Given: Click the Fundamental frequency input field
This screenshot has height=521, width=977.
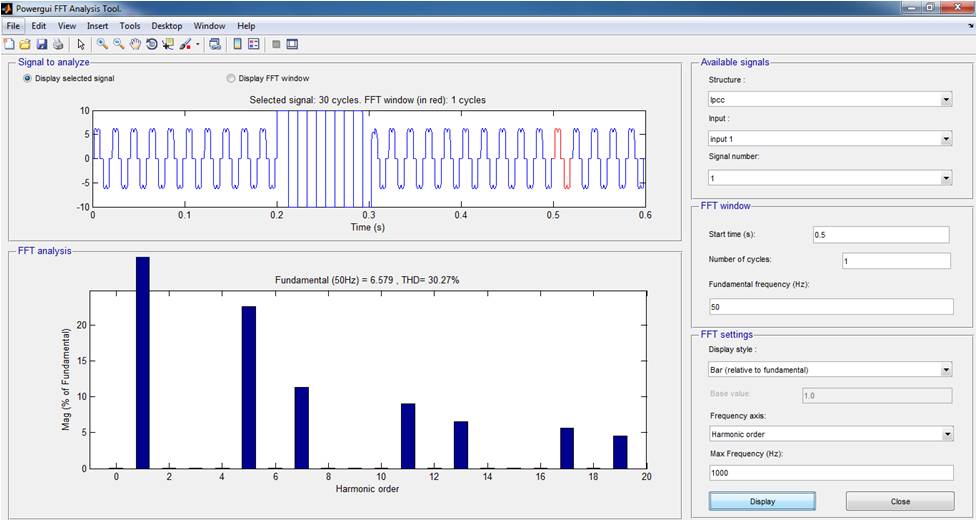Looking at the screenshot, I should coord(831,307).
